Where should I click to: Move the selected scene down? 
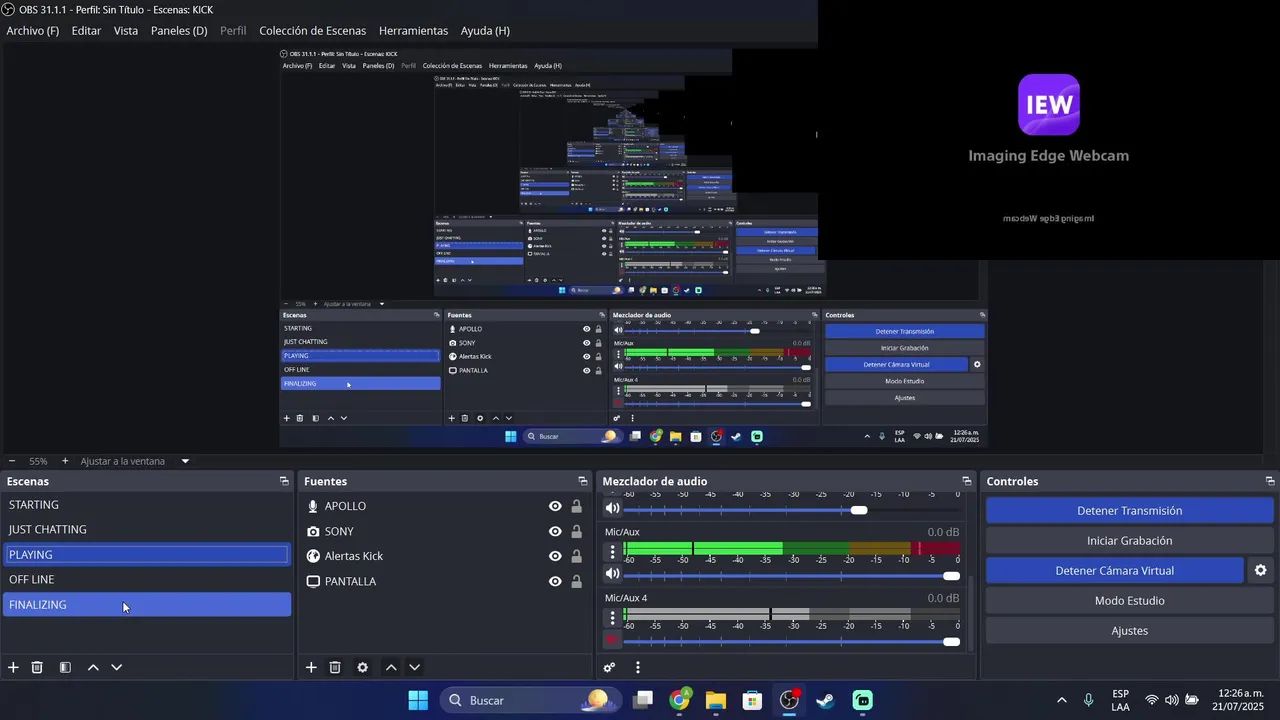(116, 667)
